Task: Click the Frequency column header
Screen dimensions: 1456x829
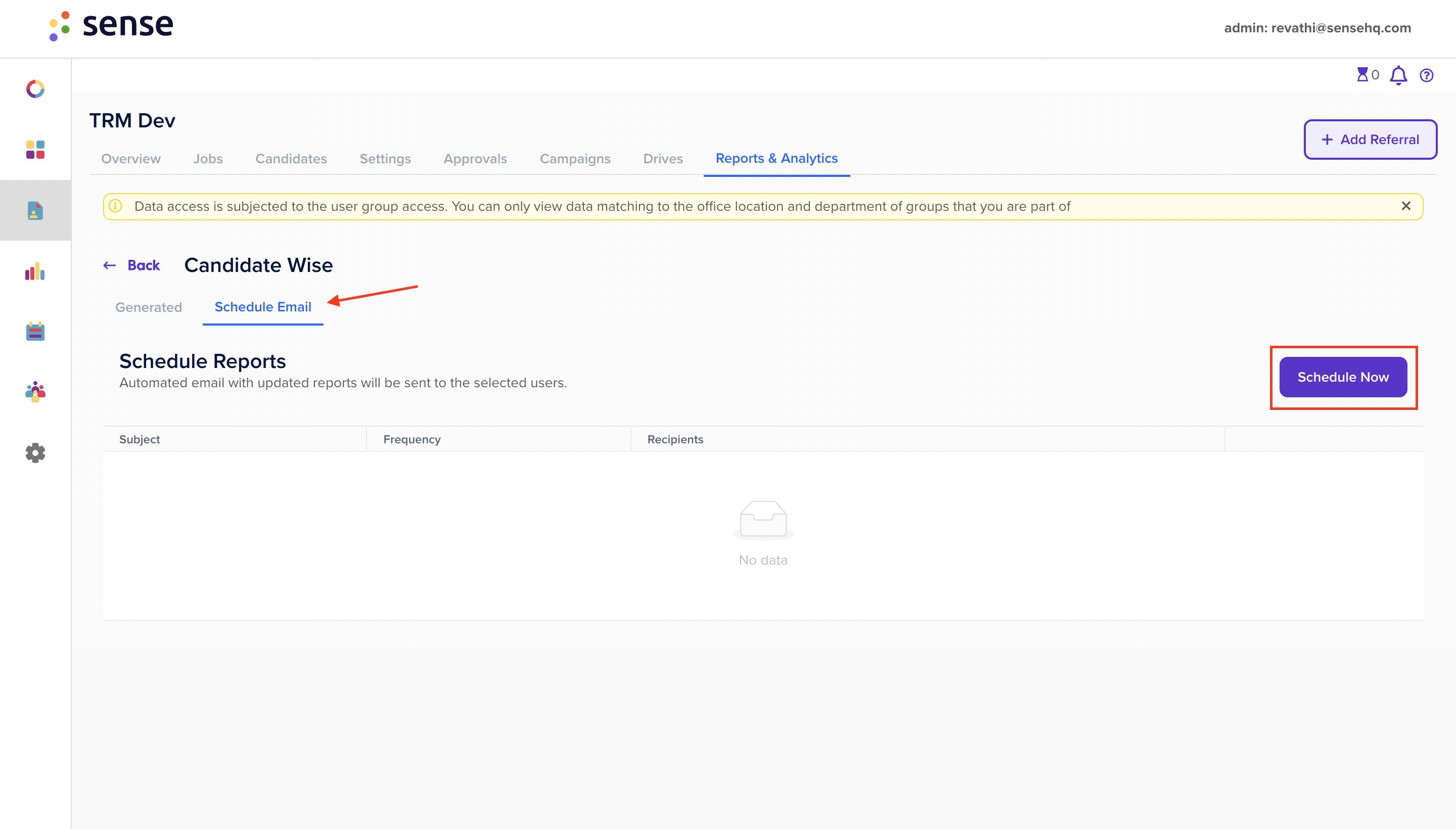Action: tap(412, 440)
